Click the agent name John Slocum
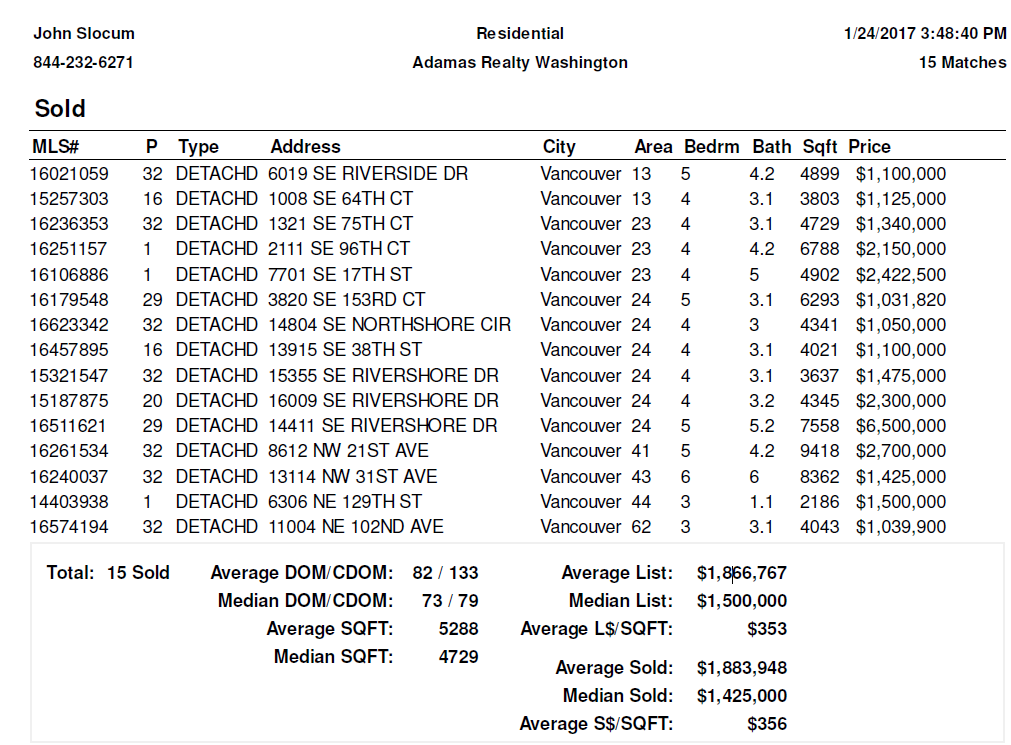This screenshot has width=1011, height=745. [84, 34]
